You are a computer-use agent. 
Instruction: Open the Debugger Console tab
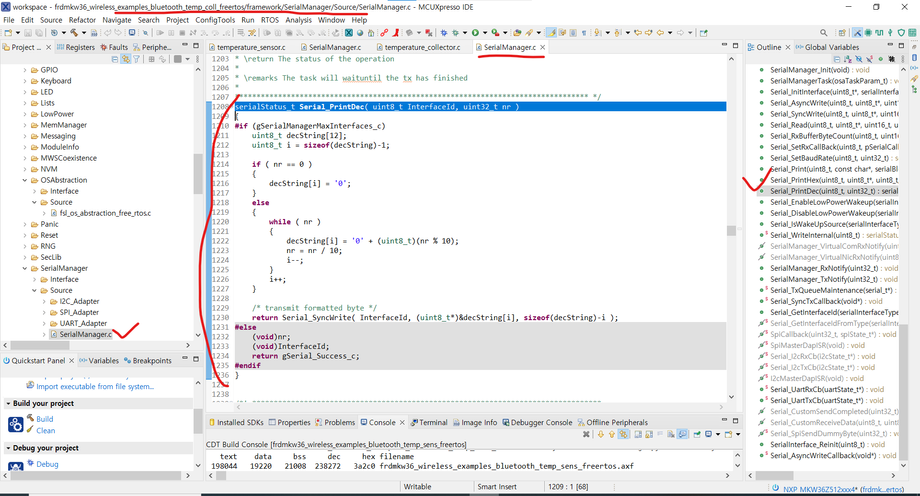click(x=536, y=422)
